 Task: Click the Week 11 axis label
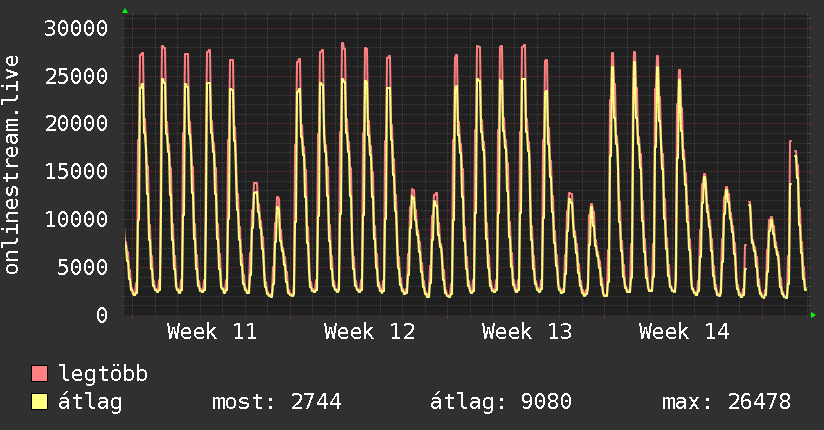click(211, 331)
